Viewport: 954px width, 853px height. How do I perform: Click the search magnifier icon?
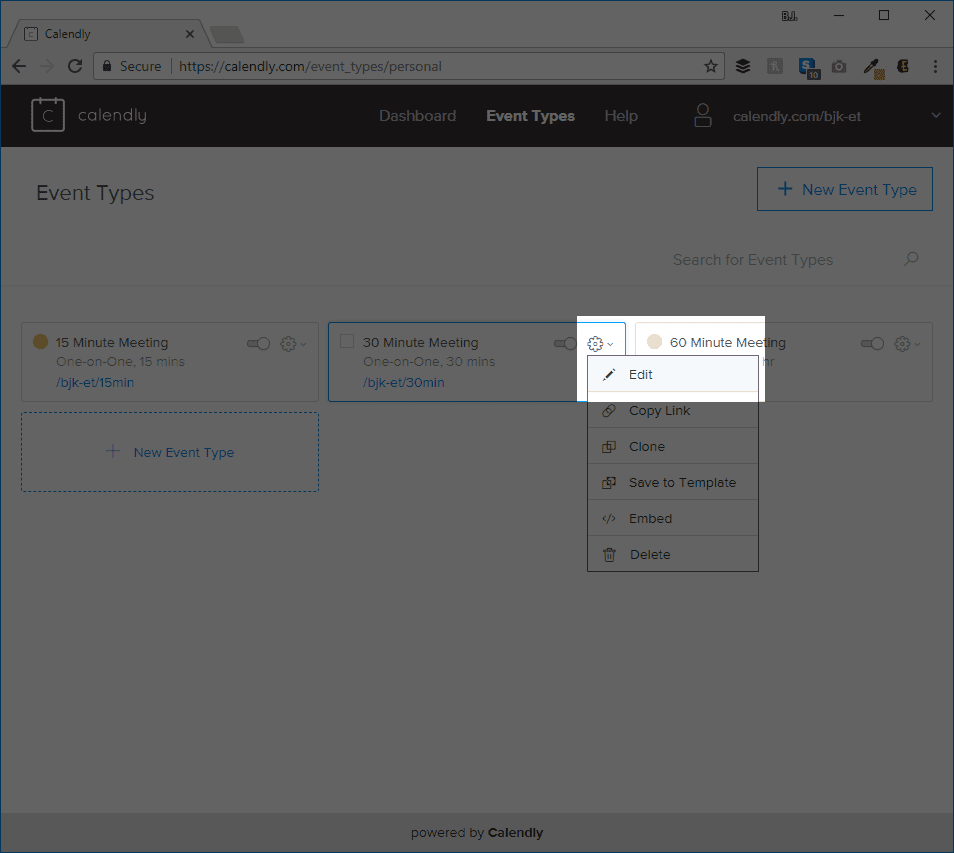tap(911, 259)
